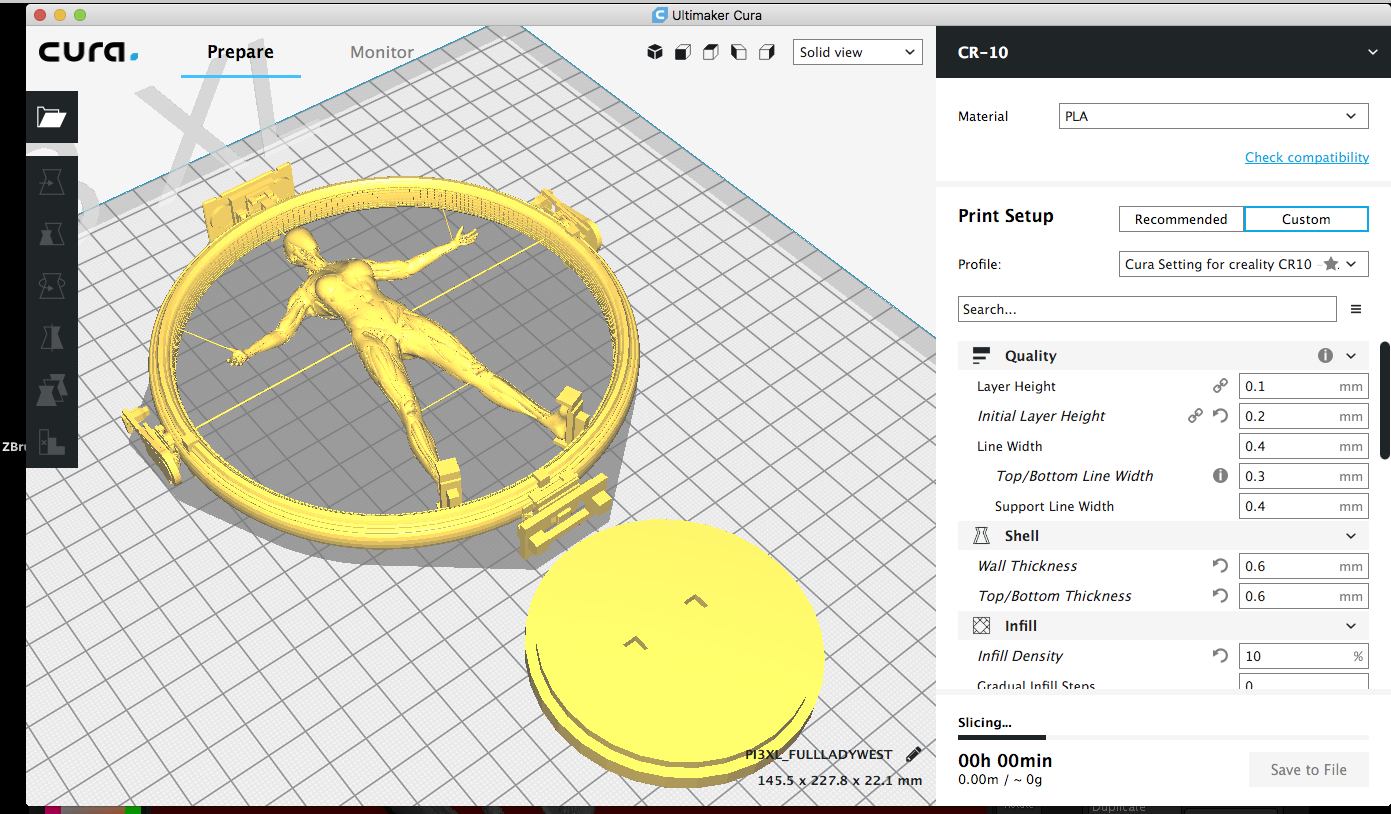The width and height of the screenshot is (1391, 814).
Task: Click the Support Line Width value field
Action: pyautogui.click(x=1303, y=506)
